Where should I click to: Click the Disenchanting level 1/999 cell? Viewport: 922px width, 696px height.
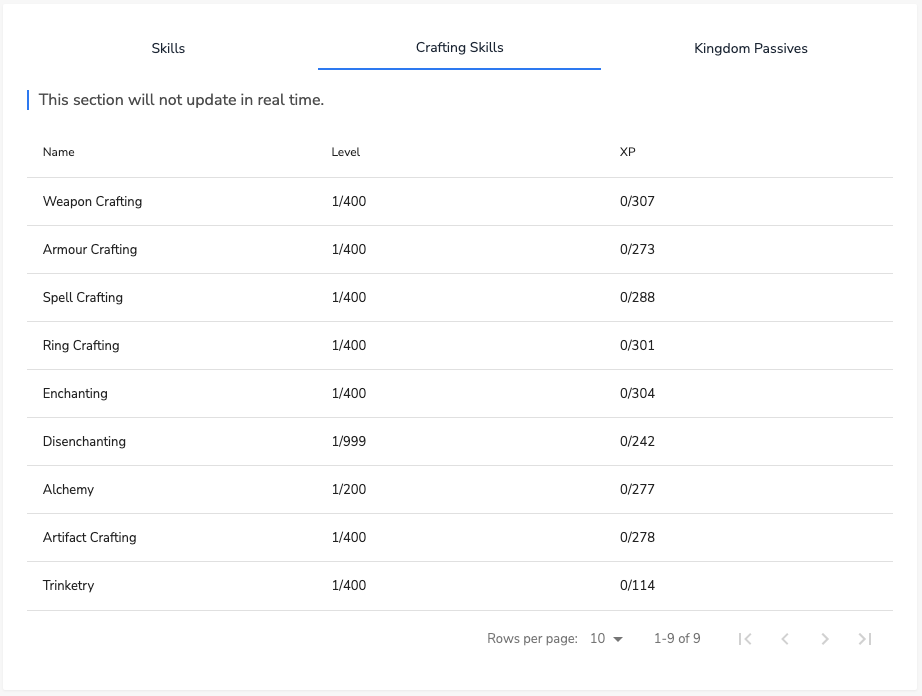[x=349, y=441]
